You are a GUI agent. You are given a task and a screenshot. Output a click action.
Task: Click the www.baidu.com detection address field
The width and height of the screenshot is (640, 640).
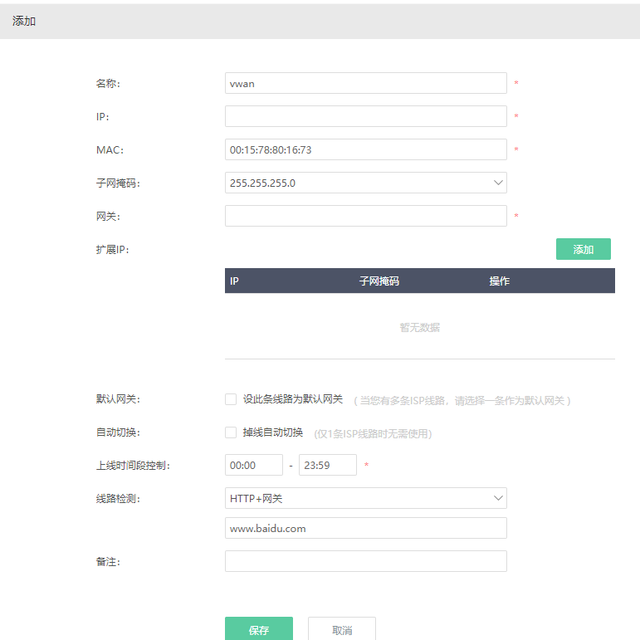366,528
